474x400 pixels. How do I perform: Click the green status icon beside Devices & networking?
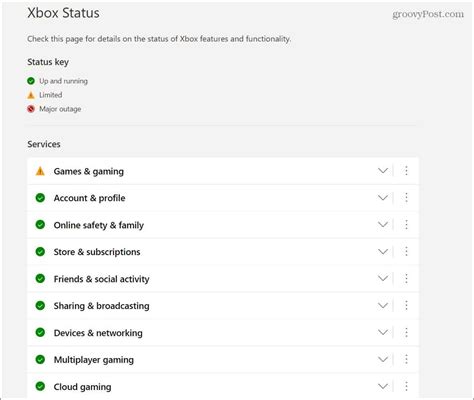tap(40, 332)
